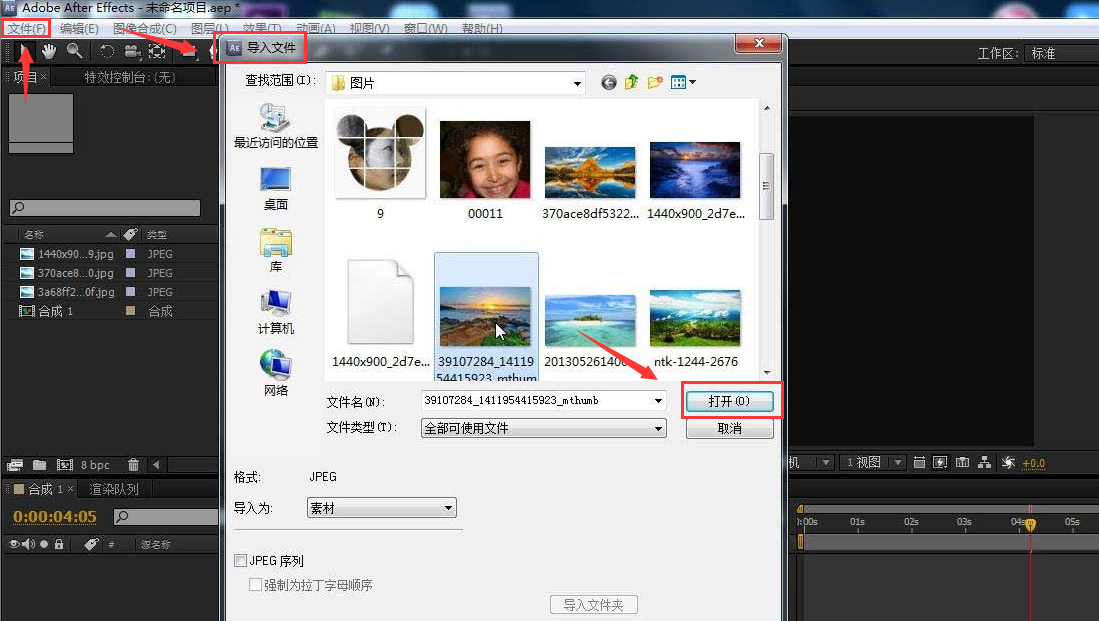Open Fast Previews options
1099x621 pixels.
pos(940,463)
